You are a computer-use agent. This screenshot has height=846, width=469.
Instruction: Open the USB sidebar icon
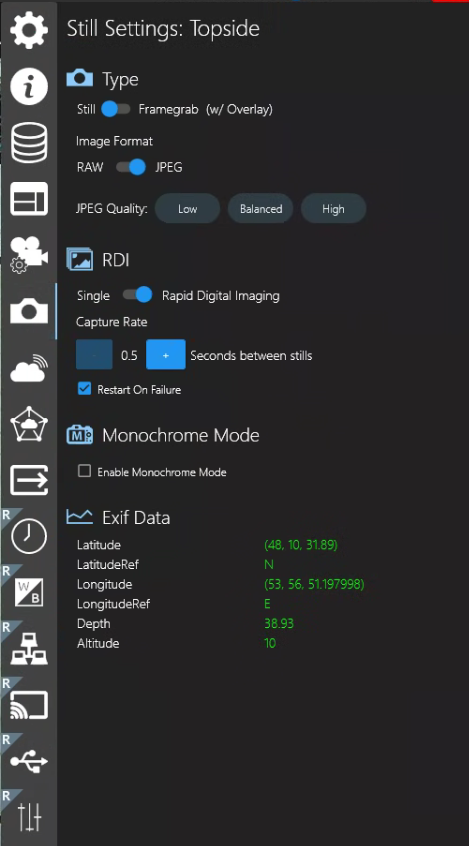click(x=29, y=761)
